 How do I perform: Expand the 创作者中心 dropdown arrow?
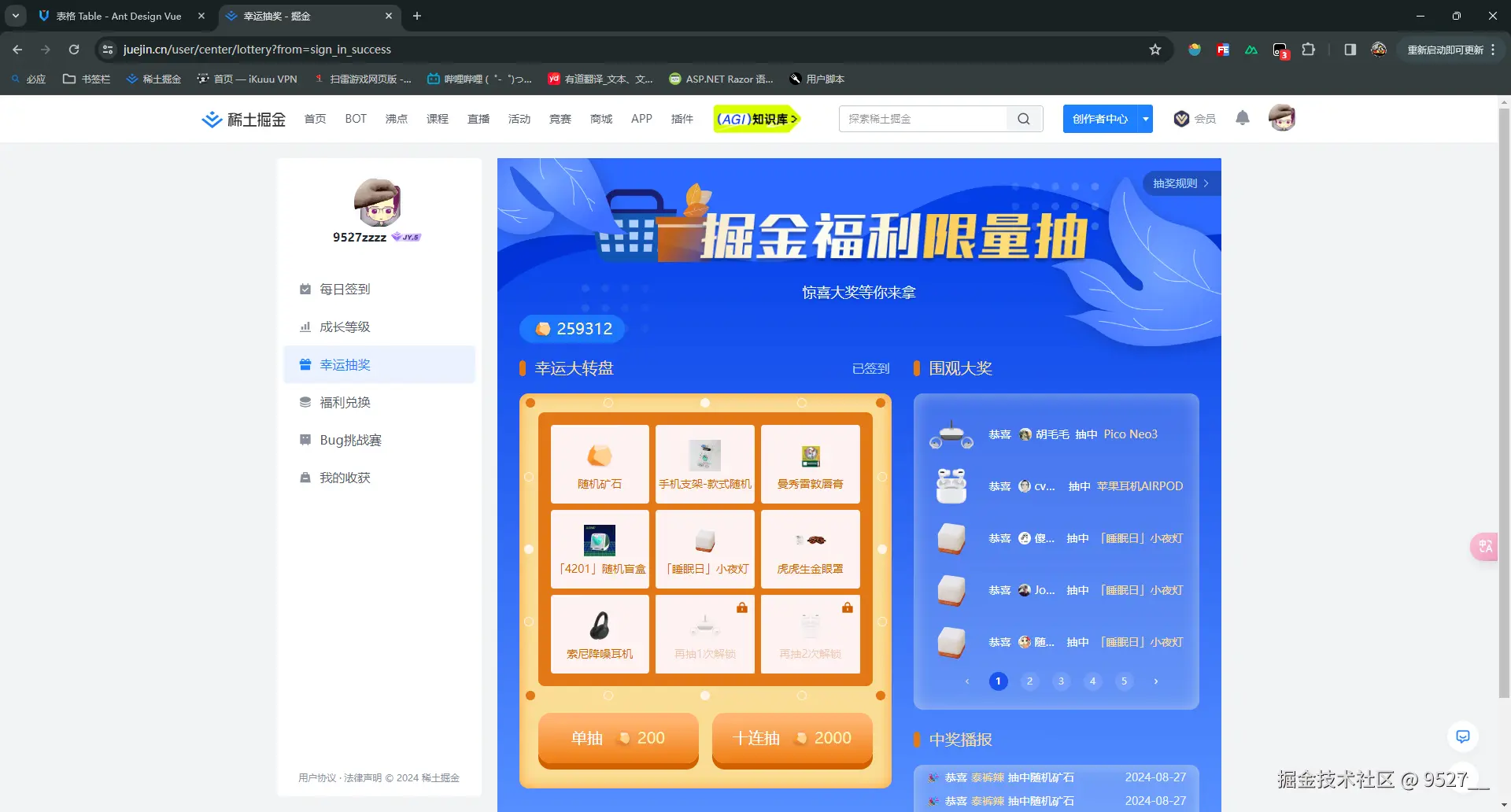click(1145, 119)
